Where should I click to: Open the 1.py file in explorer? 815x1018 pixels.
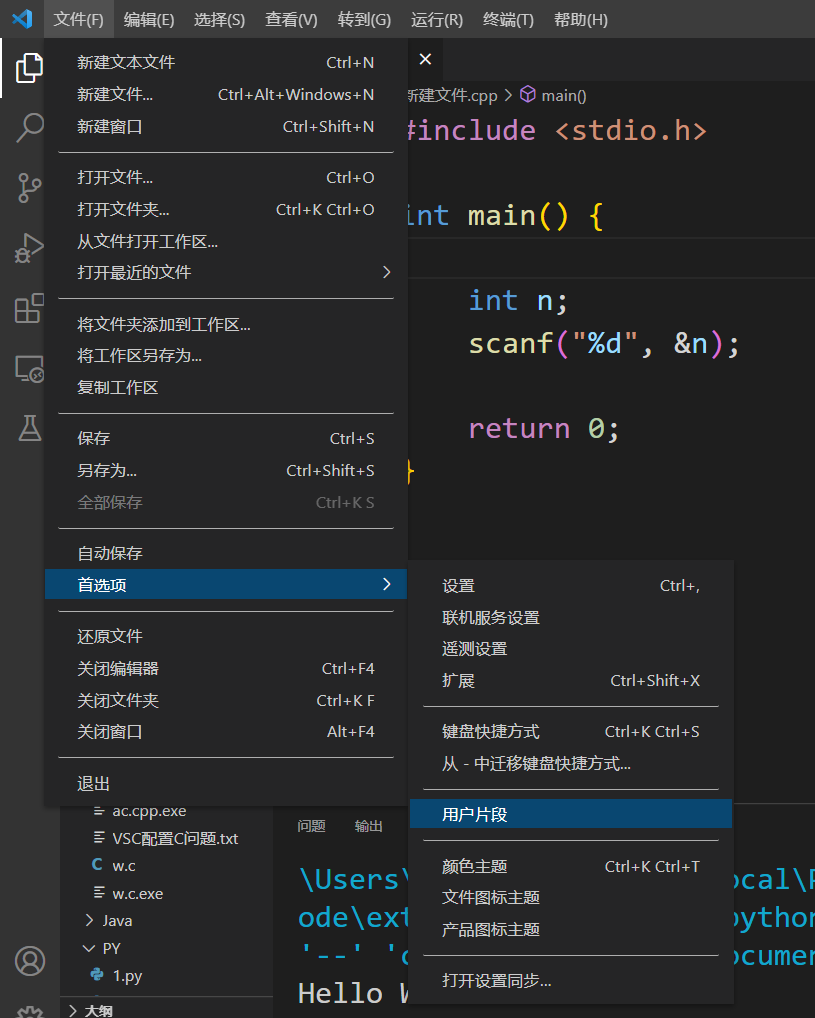click(x=127, y=976)
